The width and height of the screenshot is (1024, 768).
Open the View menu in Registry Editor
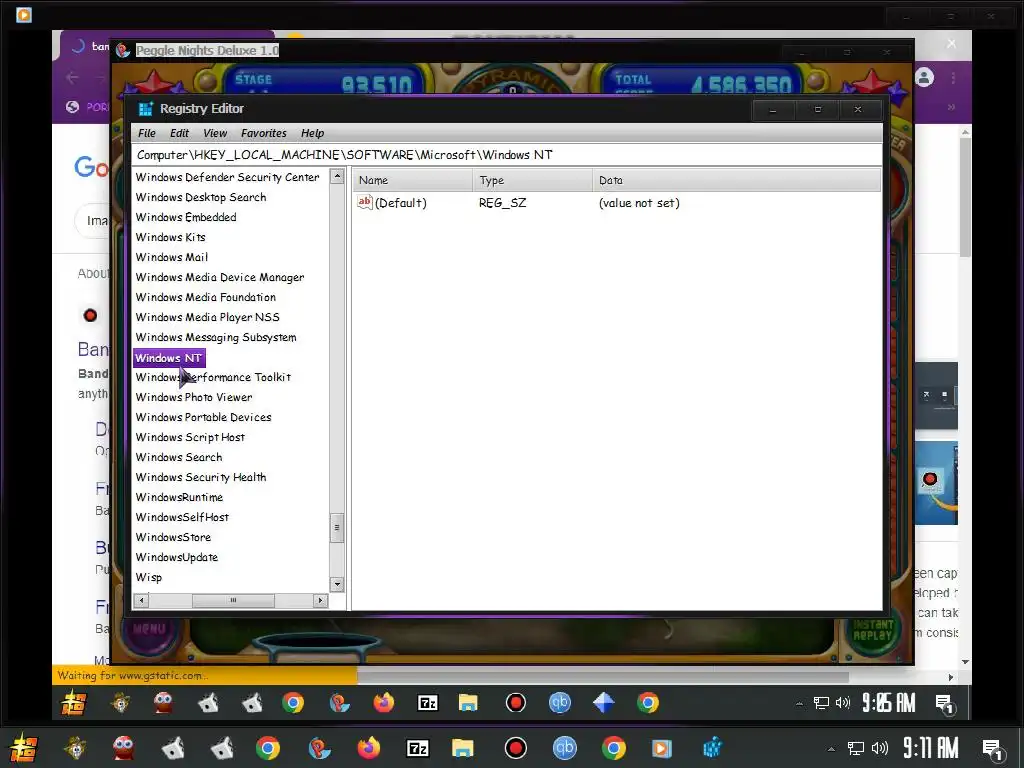(215, 133)
